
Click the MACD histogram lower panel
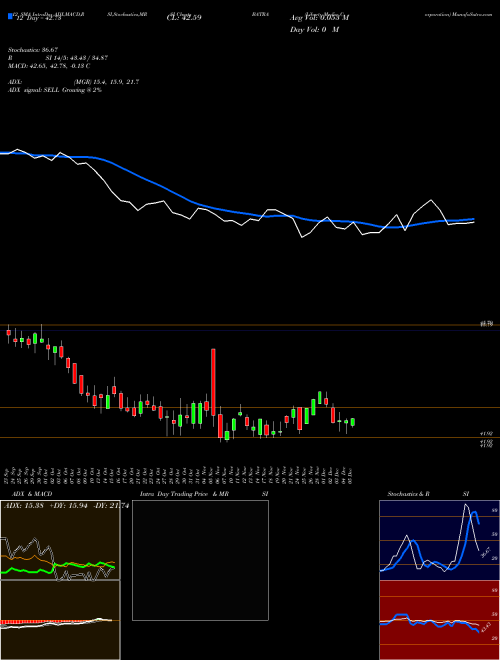[60, 620]
